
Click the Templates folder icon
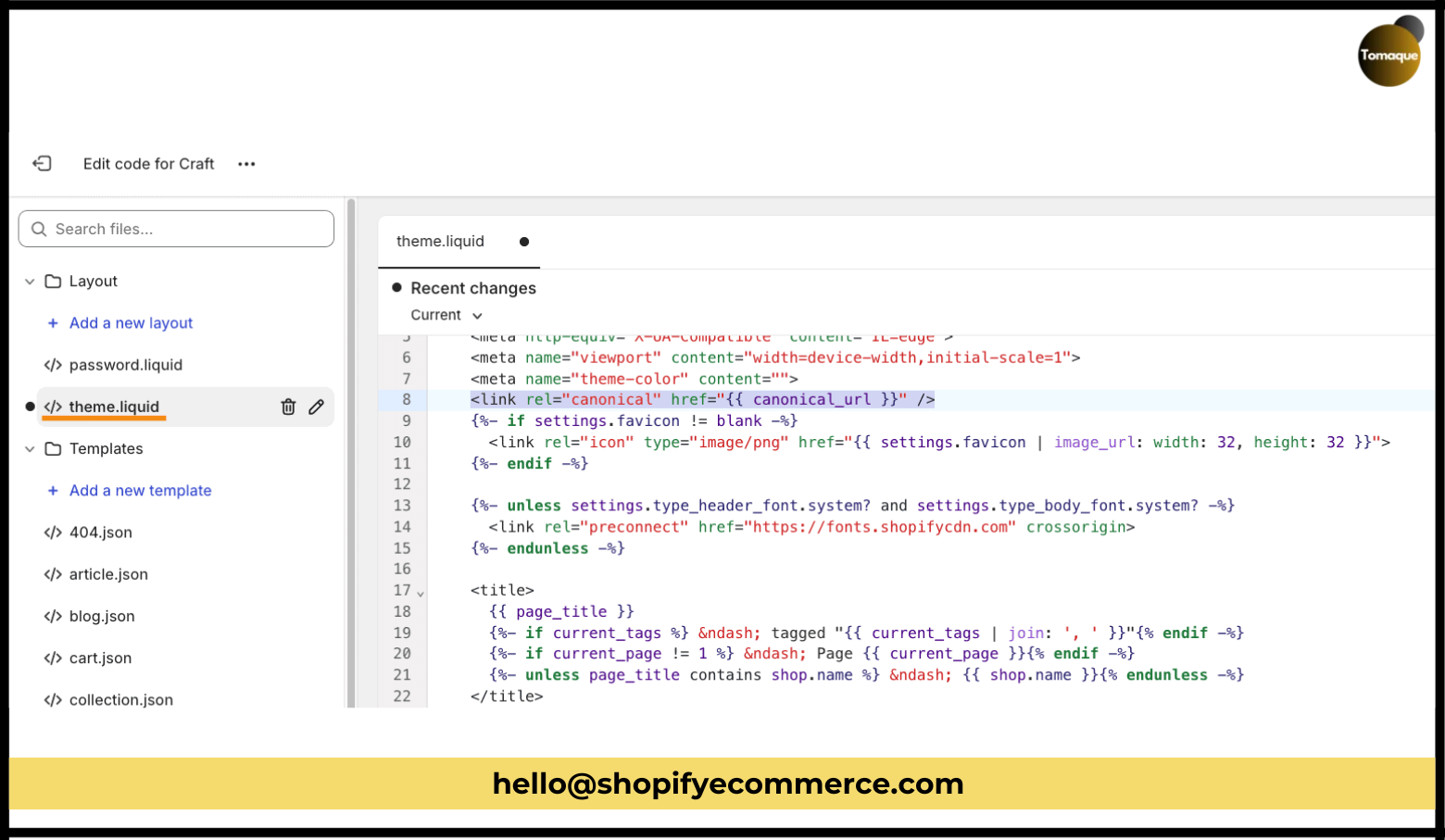tap(53, 449)
